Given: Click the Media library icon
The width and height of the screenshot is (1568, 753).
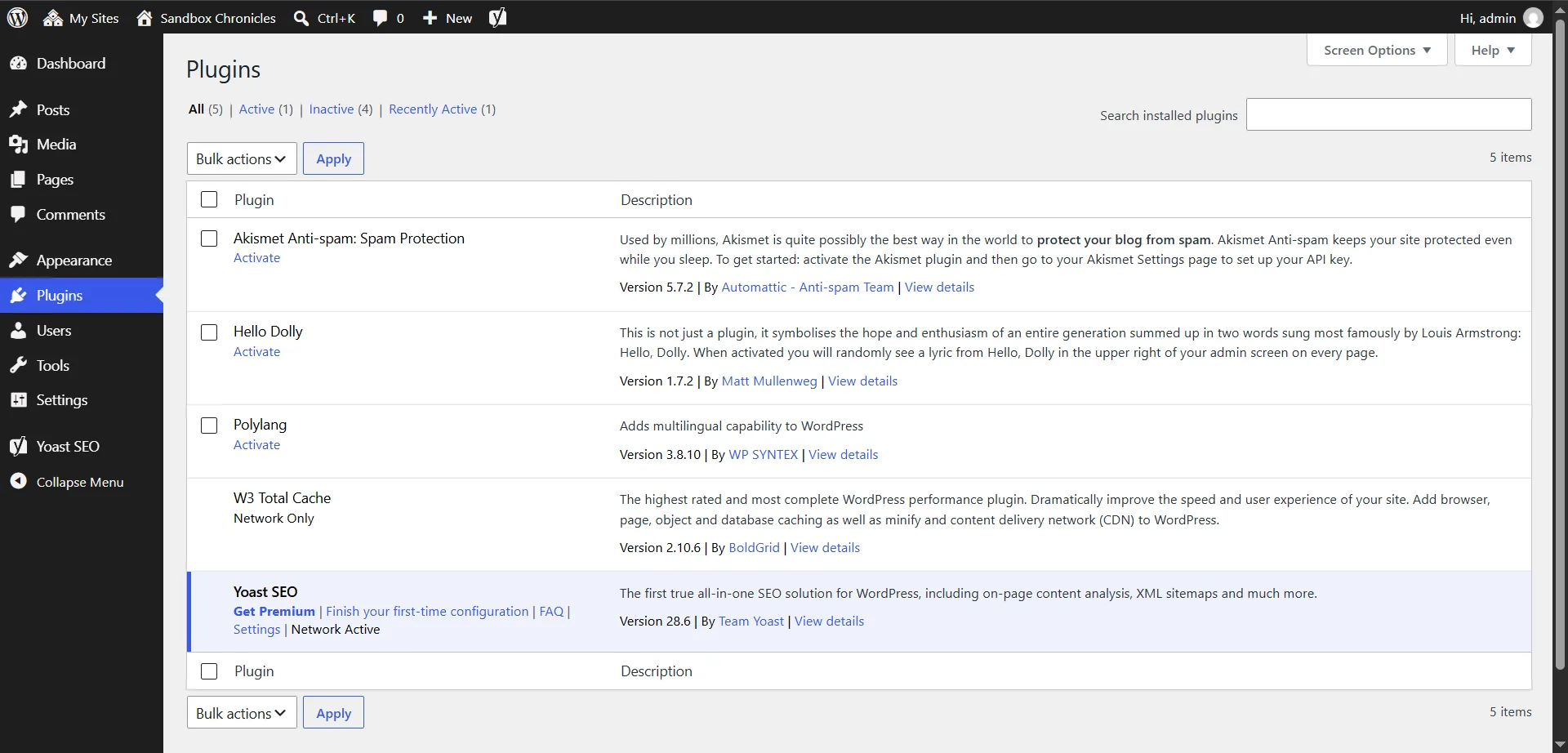Looking at the screenshot, I should coord(18,145).
